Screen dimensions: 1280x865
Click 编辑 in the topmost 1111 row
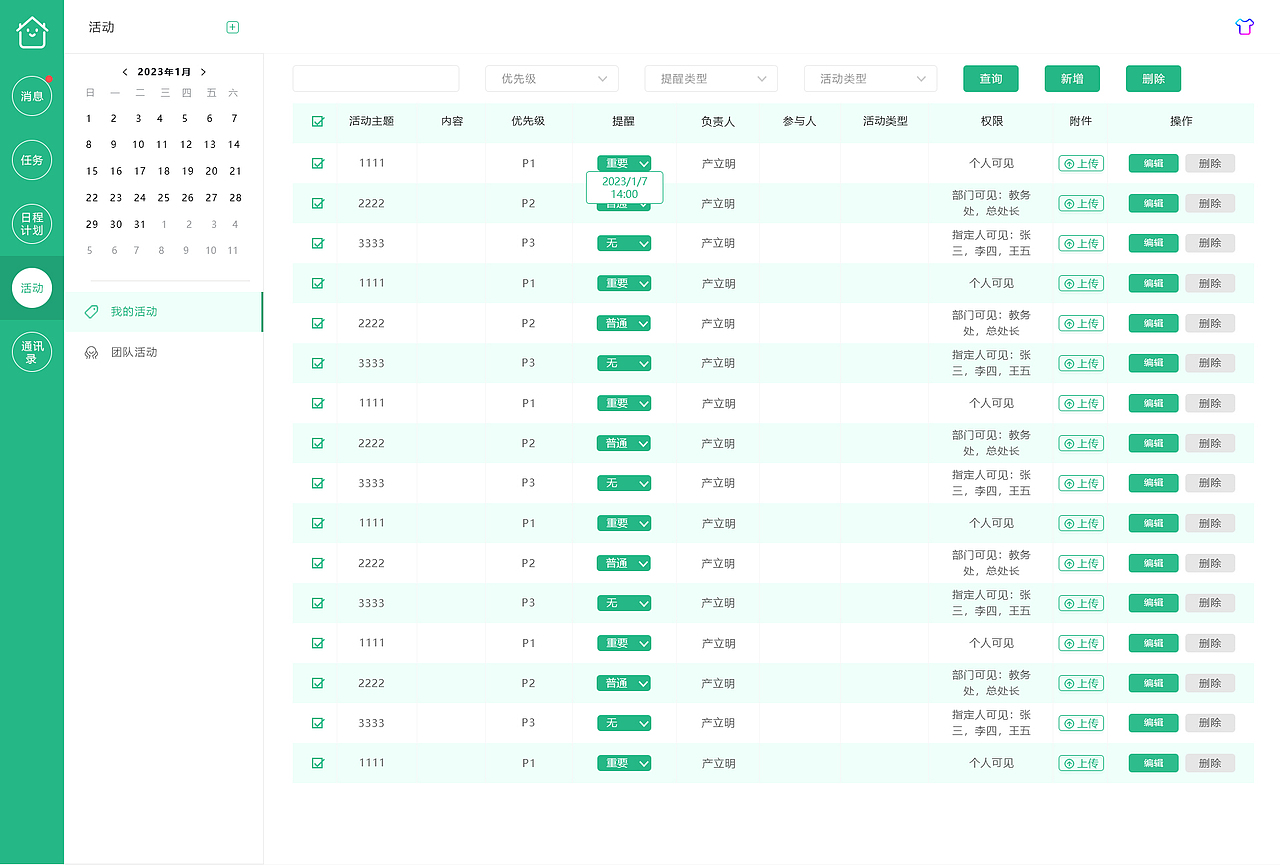[1154, 163]
